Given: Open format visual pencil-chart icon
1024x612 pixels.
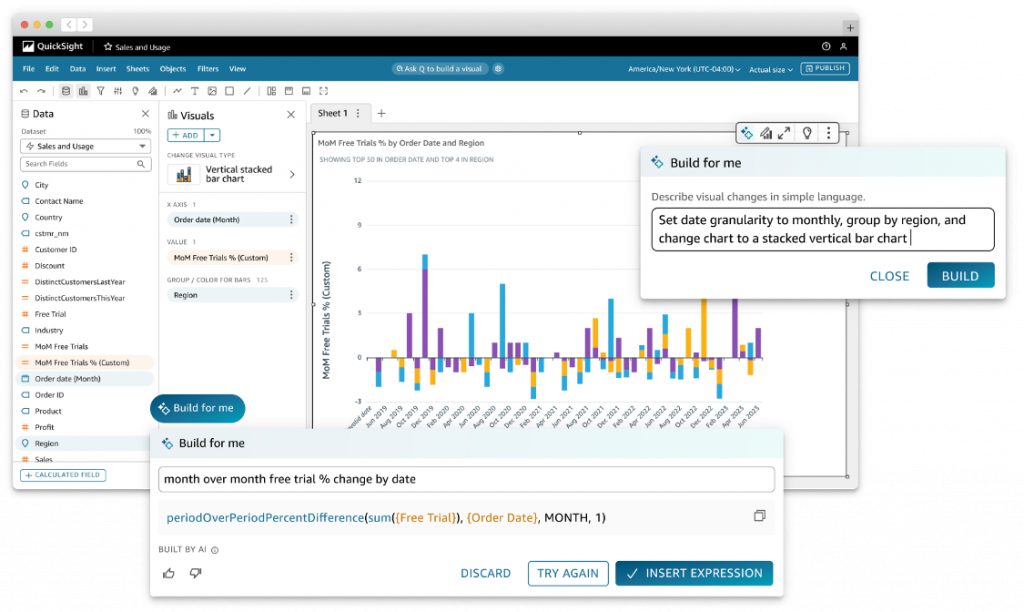Looking at the screenshot, I should [x=766, y=133].
